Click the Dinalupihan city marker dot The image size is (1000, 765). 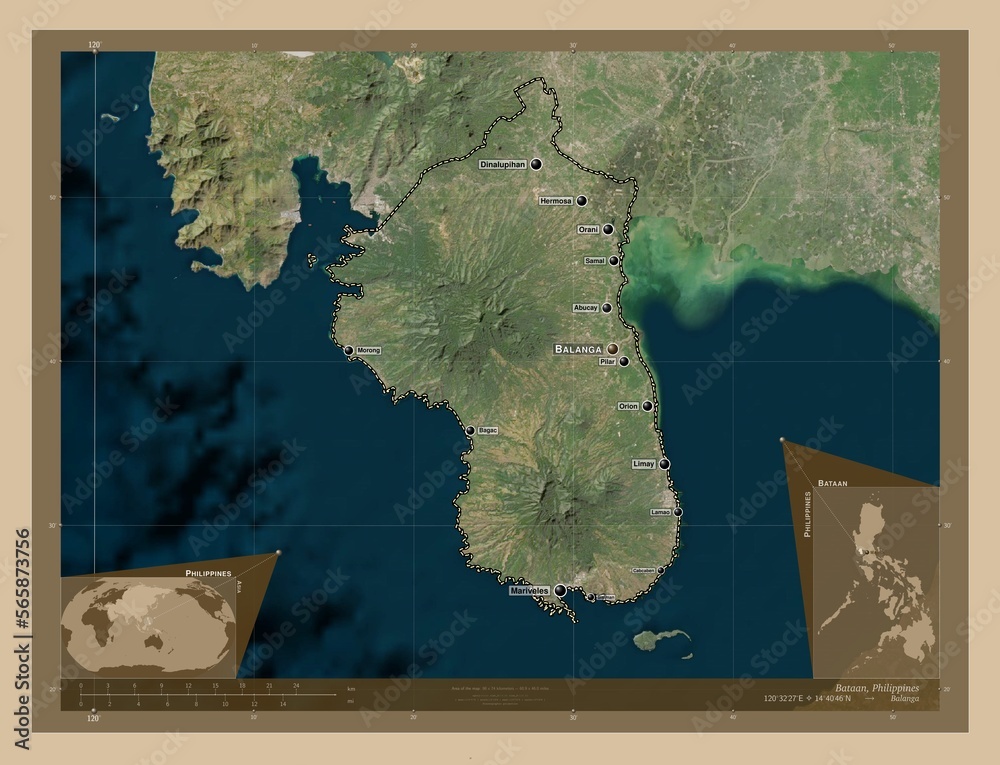click(x=536, y=164)
